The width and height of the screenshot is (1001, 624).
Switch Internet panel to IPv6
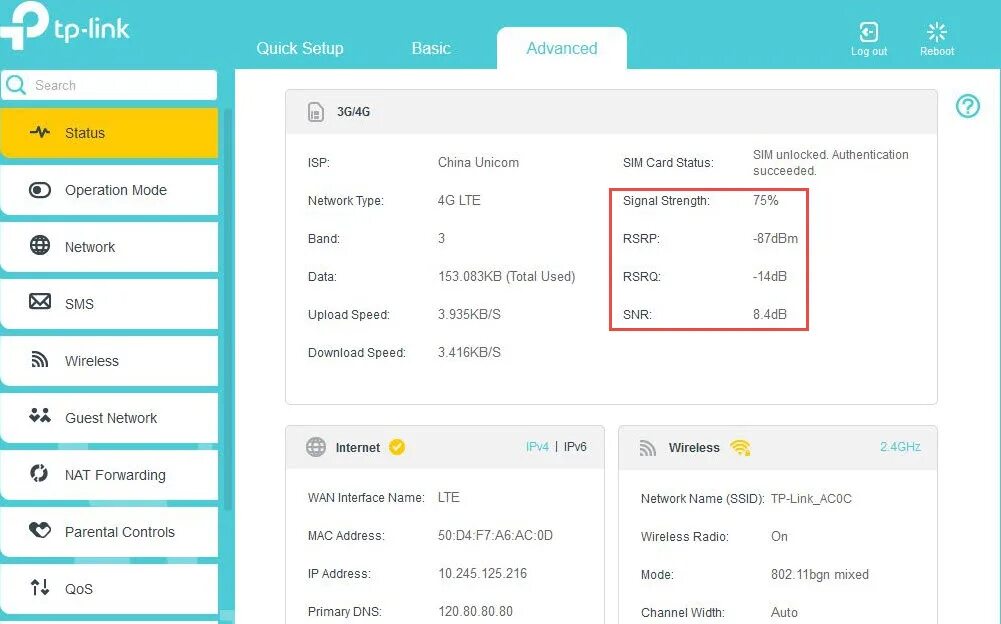575,446
